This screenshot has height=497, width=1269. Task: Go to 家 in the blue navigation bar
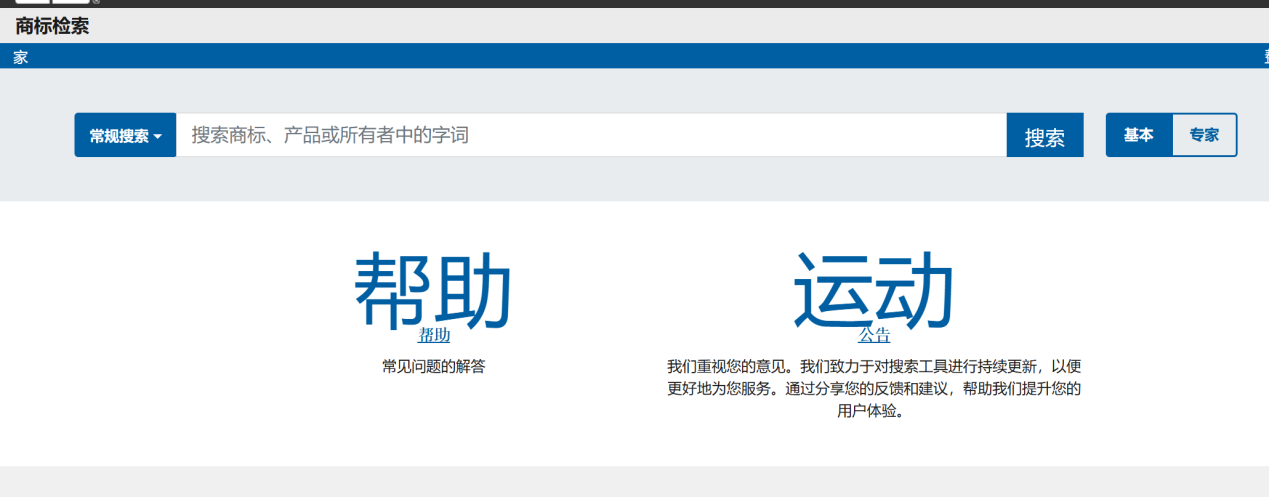[20, 57]
